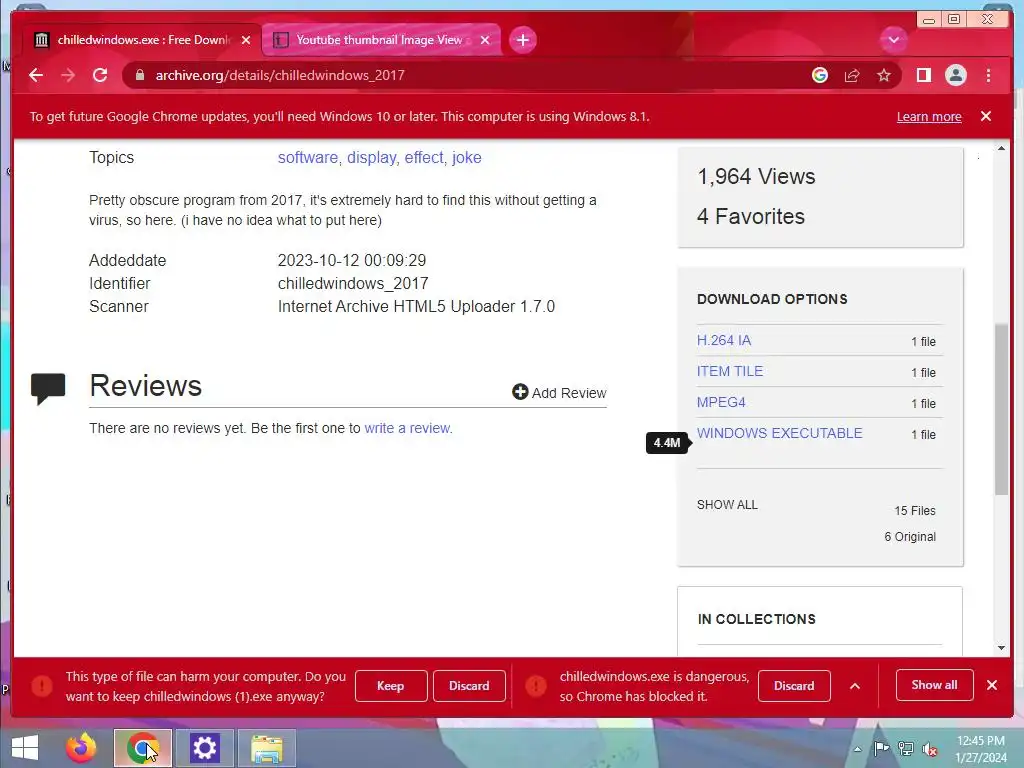Click Show all downloads button

[935, 685]
